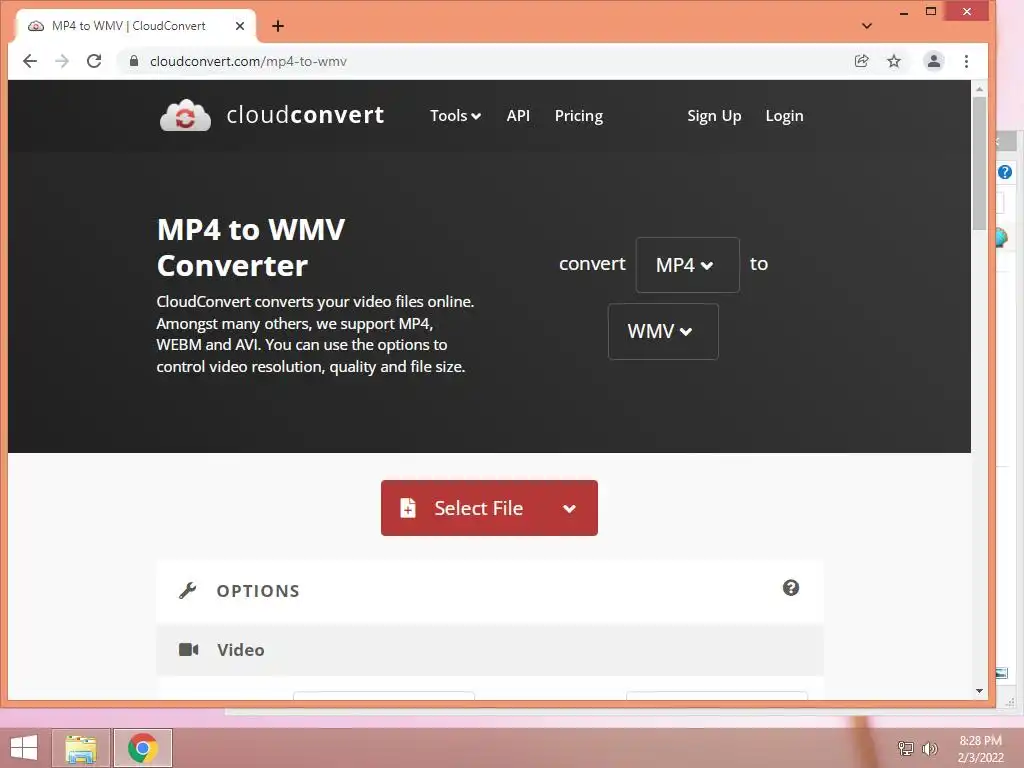Click the share page icon in the address bar
1024x768 pixels.
861,61
